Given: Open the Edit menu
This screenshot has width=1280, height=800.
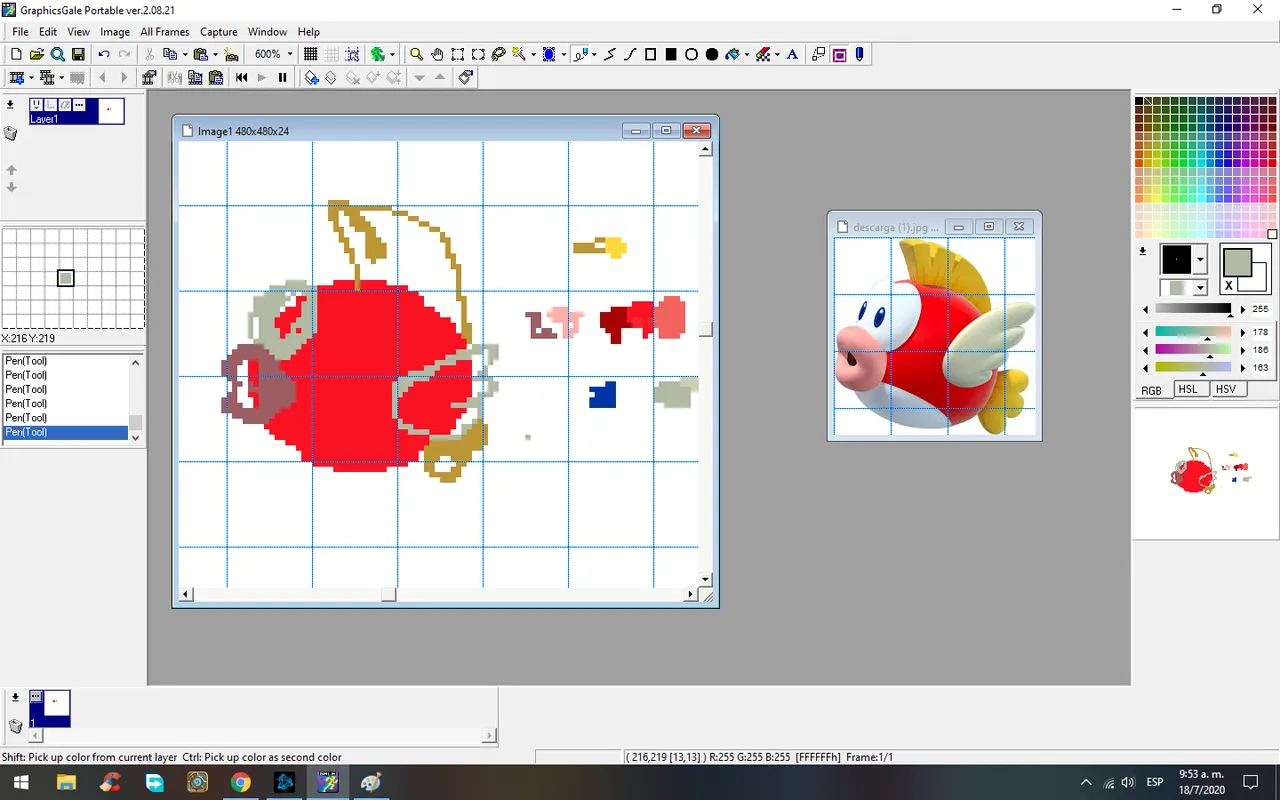Looking at the screenshot, I should tap(48, 32).
